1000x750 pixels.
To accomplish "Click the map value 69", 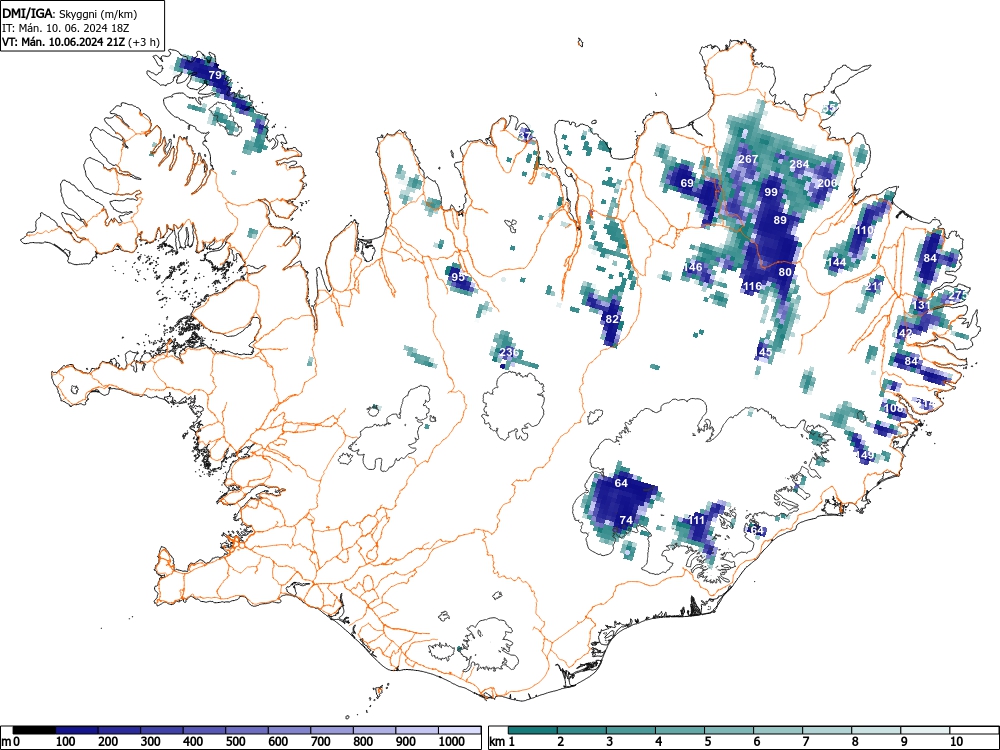I will coord(687,183).
